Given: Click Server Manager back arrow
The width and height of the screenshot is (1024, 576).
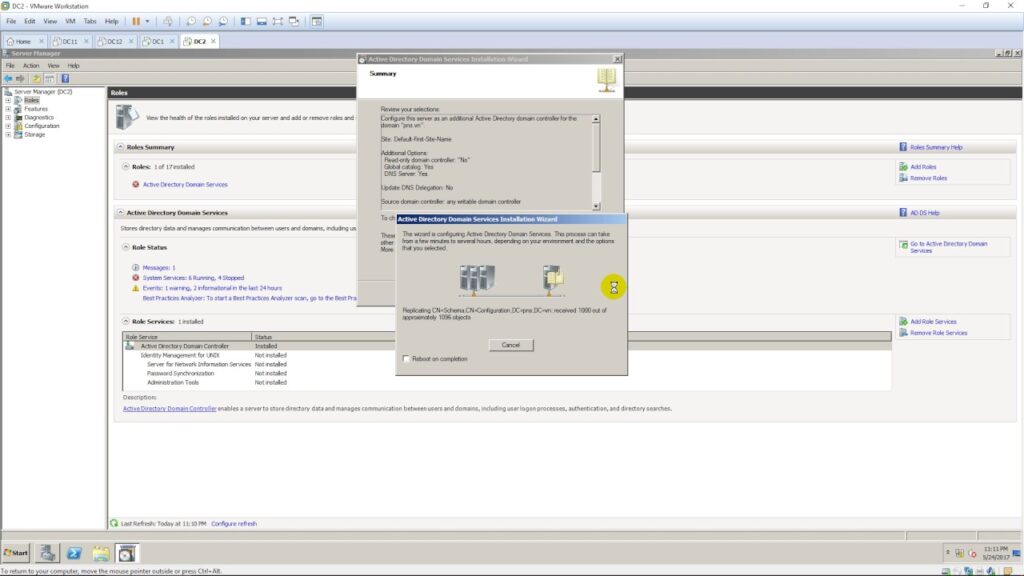Looking at the screenshot, I should 8,78.
